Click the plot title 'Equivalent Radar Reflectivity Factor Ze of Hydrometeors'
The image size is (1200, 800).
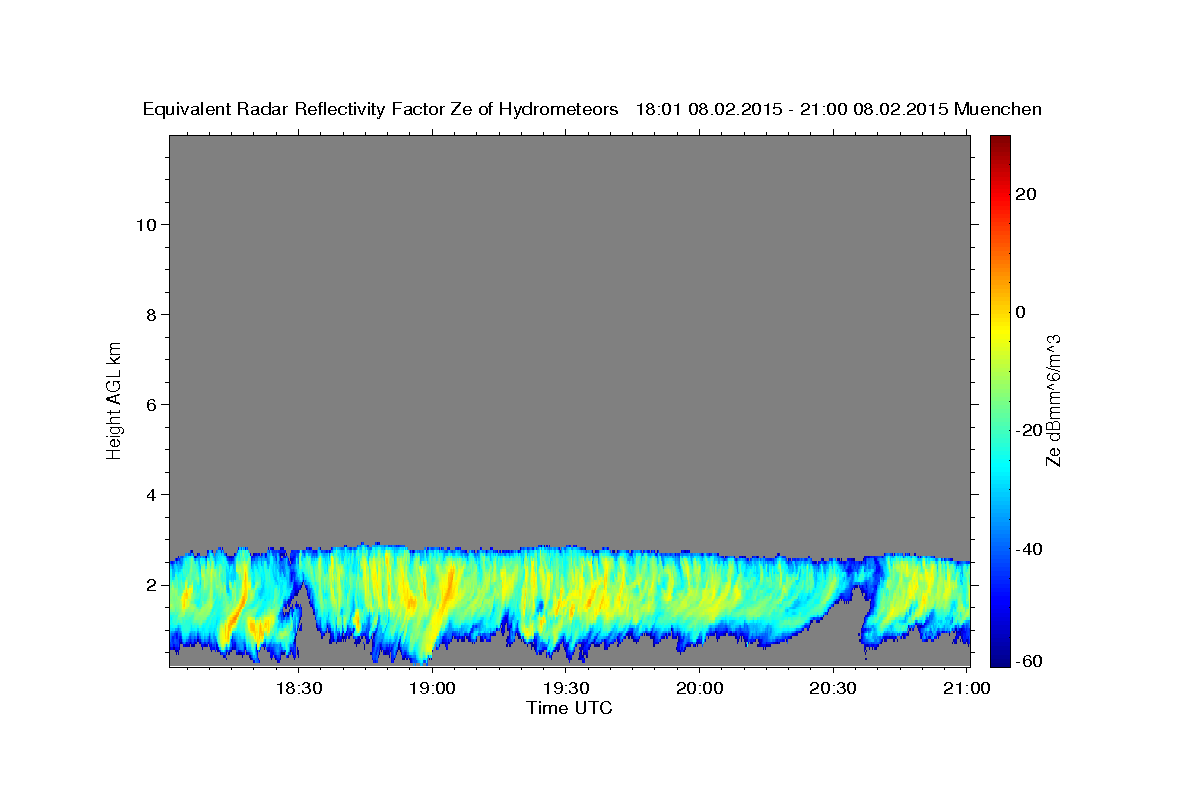tap(381, 110)
